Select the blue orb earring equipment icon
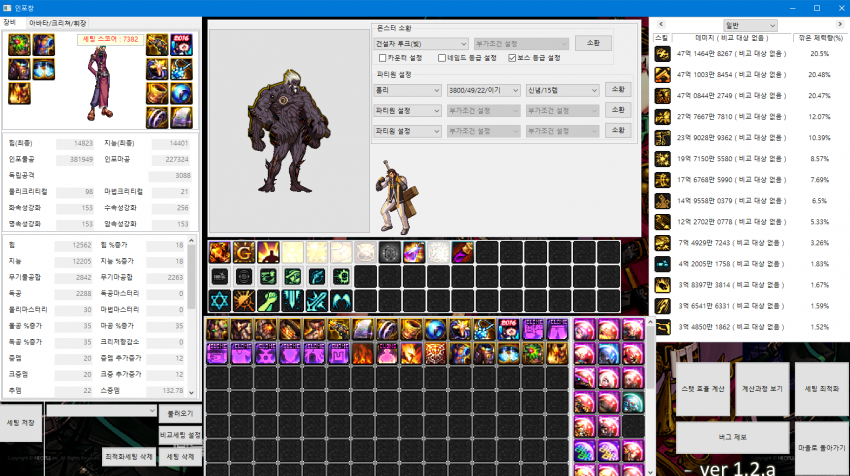The image size is (850, 476). click(x=182, y=93)
